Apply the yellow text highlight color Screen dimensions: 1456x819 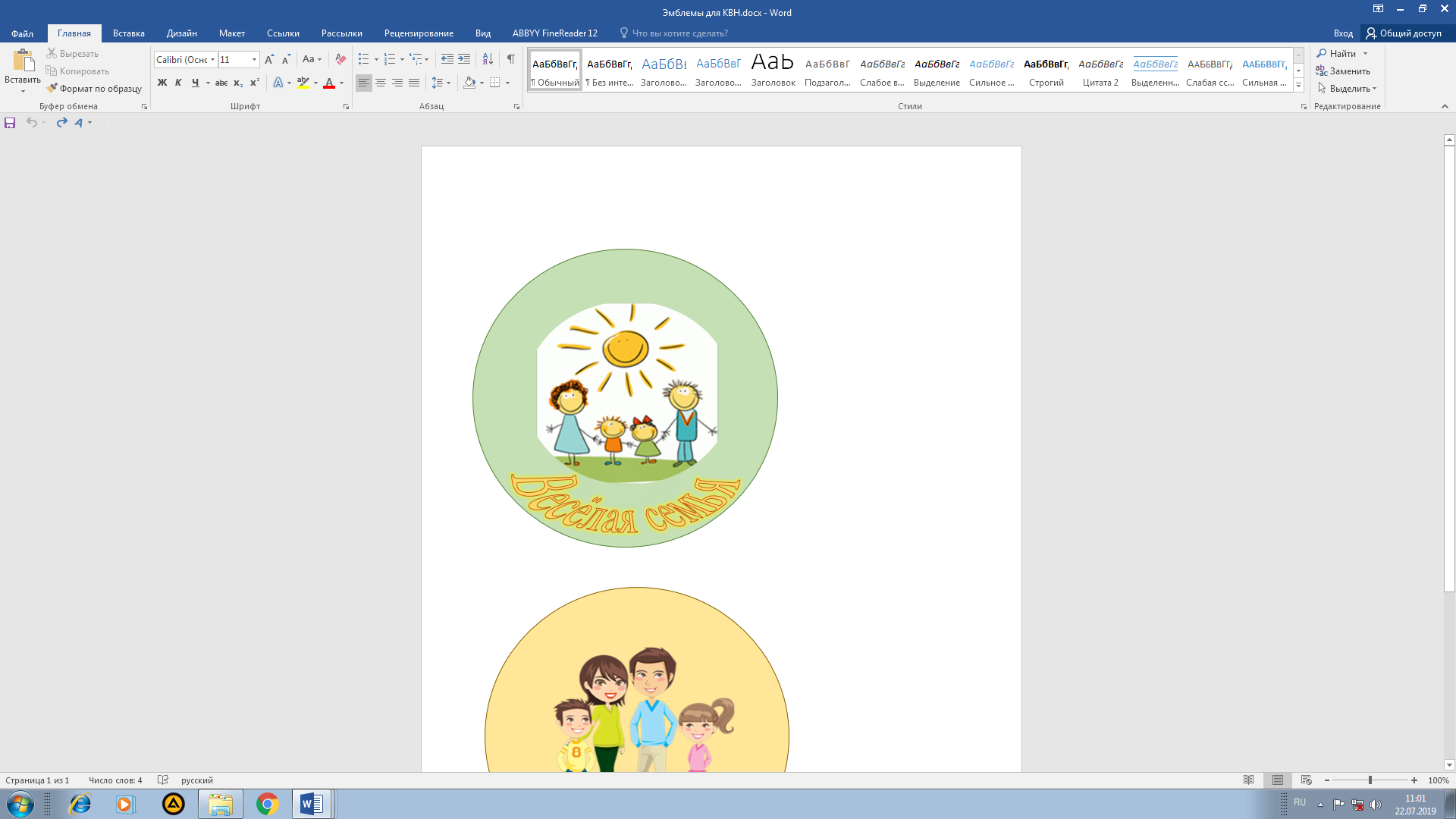pos(303,83)
